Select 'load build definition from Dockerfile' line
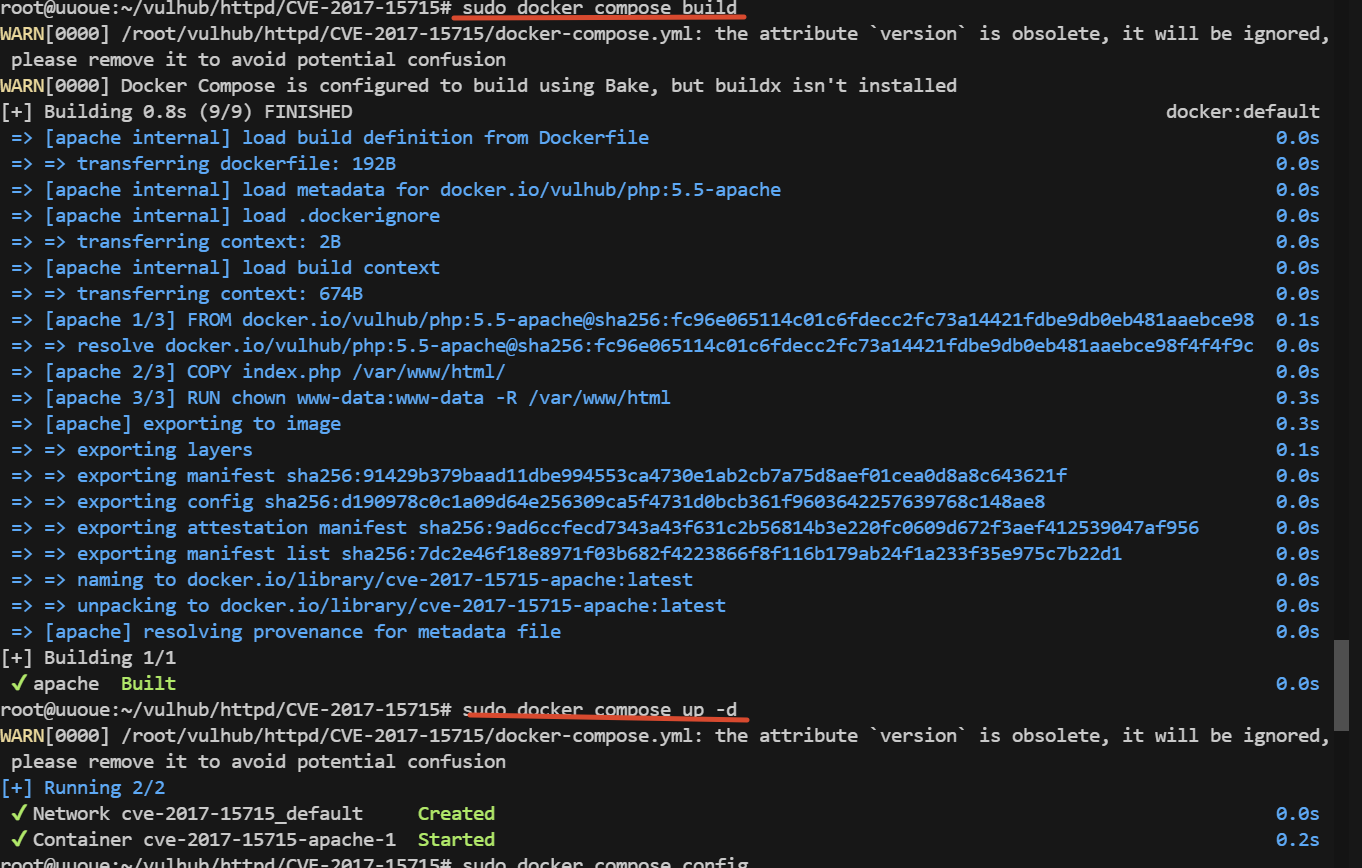This screenshot has height=868, width=1362. click(x=330, y=138)
